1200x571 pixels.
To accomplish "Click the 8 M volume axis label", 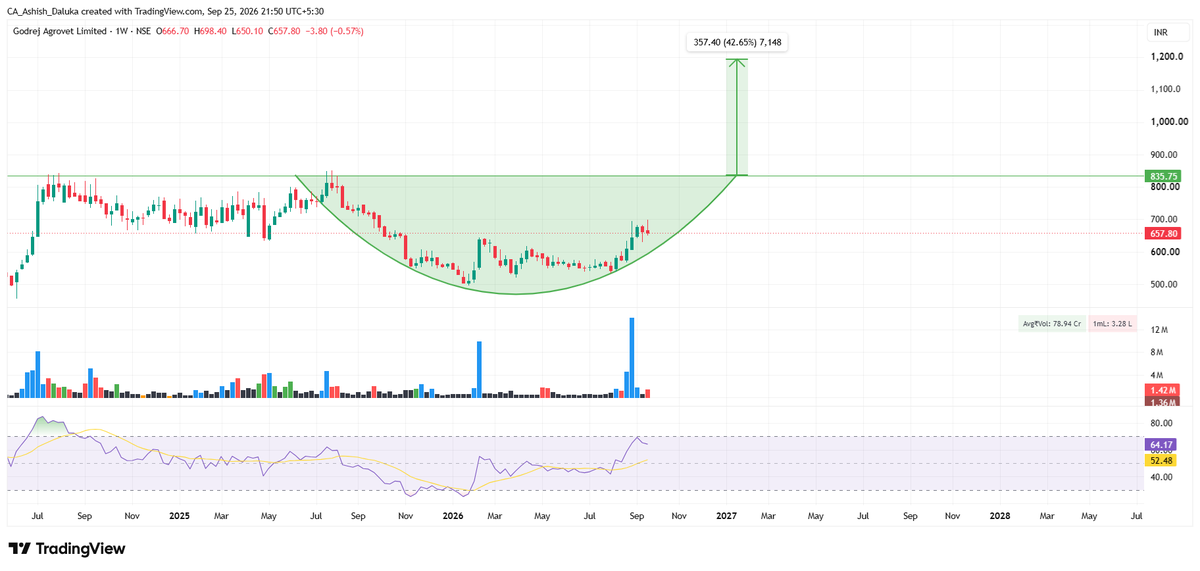I will pos(1159,352).
